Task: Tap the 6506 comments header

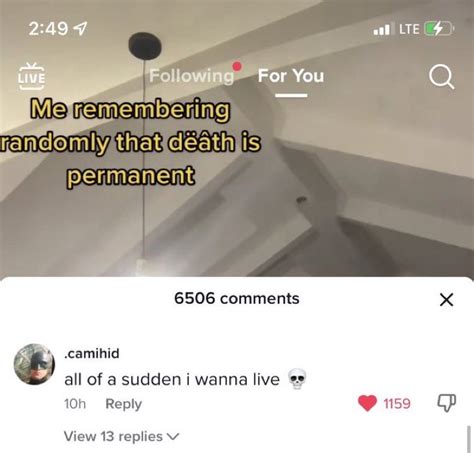Action: [x=237, y=298]
